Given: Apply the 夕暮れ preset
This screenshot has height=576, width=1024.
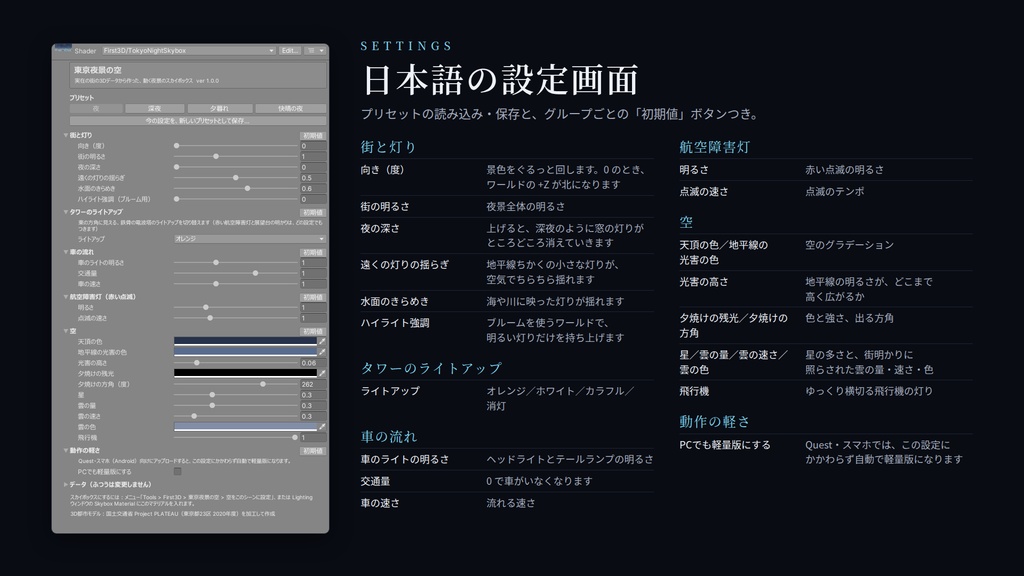Looking at the screenshot, I should (219, 108).
